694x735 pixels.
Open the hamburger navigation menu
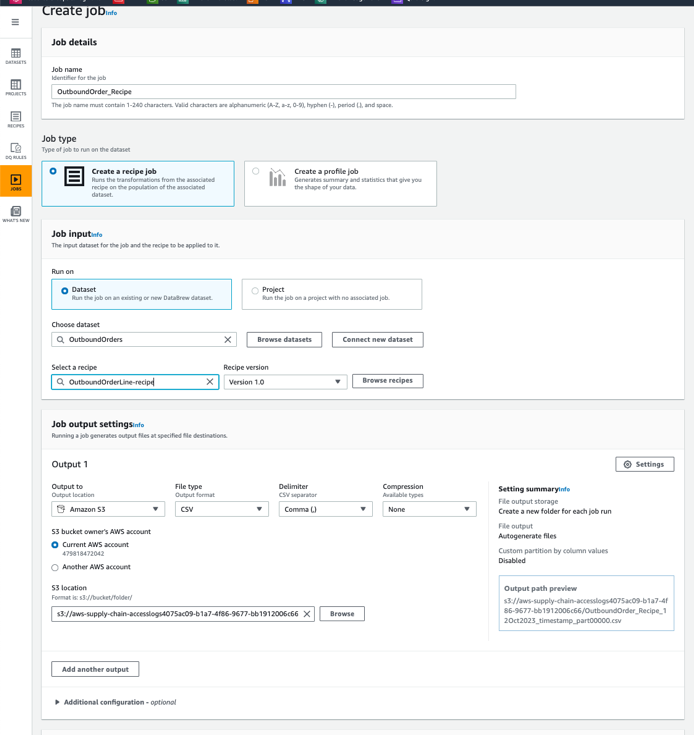(15, 22)
